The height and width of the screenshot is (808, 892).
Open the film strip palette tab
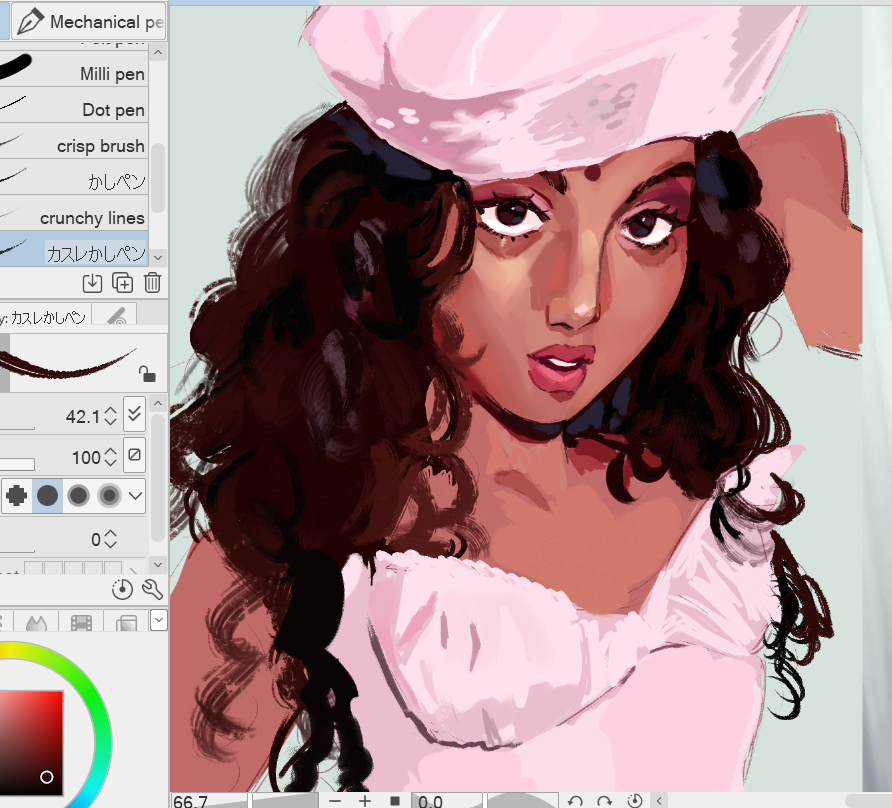coord(81,622)
